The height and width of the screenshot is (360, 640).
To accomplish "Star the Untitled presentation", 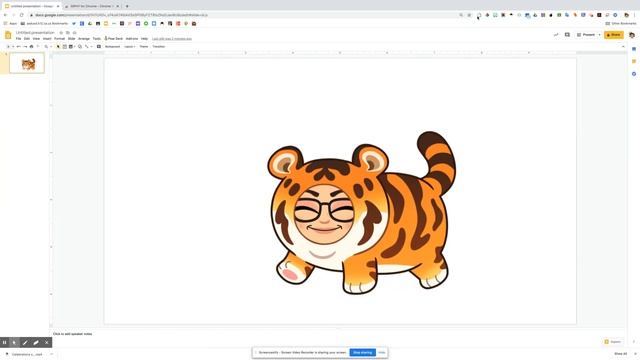I will (61, 33).
